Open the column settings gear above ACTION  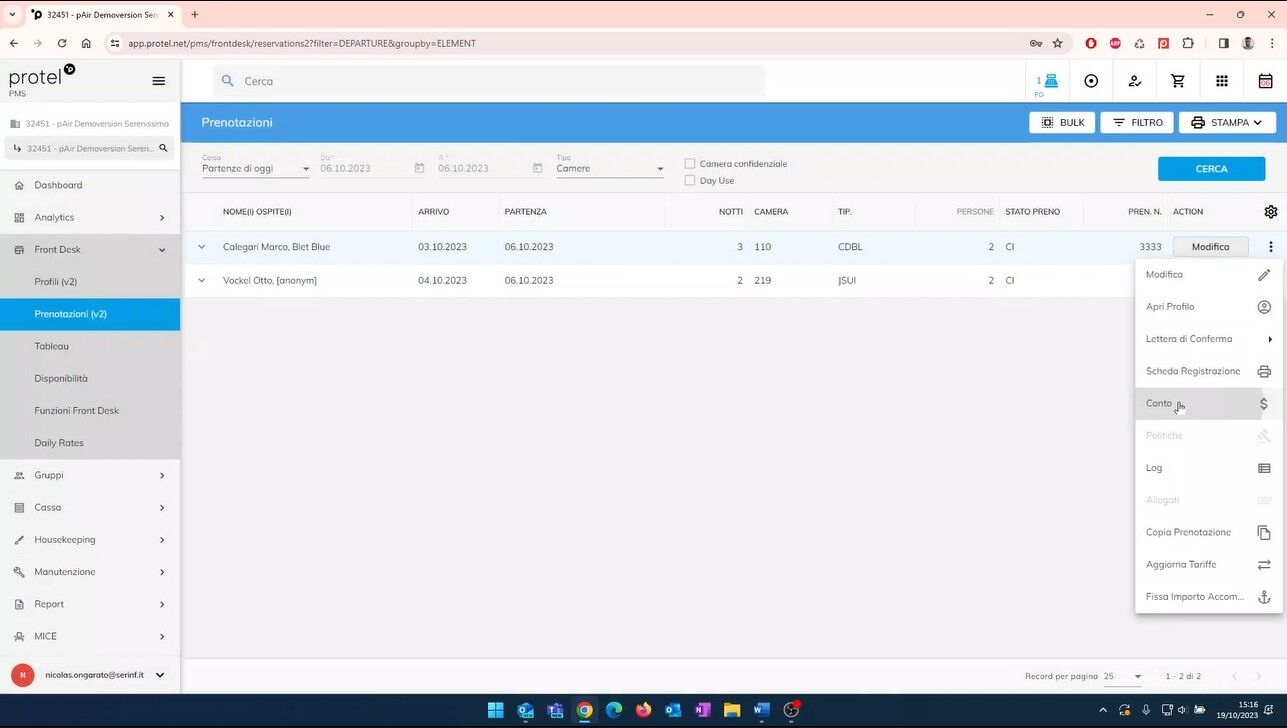click(x=1270, y=211)
